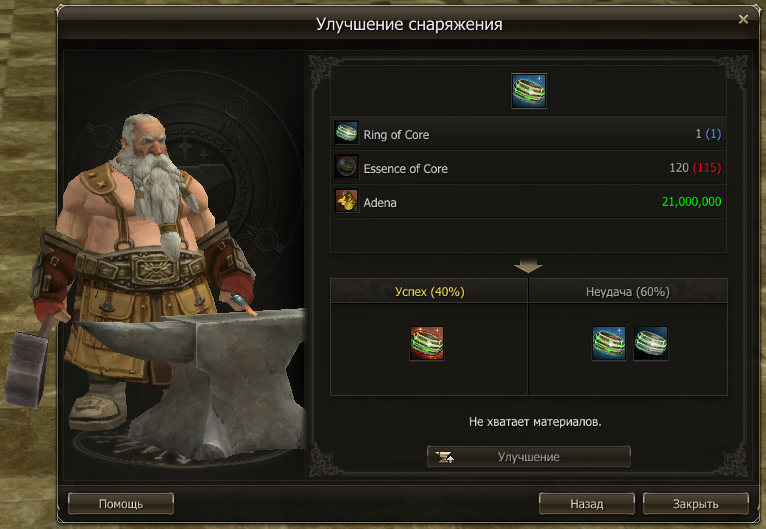
Task: Close dialog using the X in corner
Action: 743,19
